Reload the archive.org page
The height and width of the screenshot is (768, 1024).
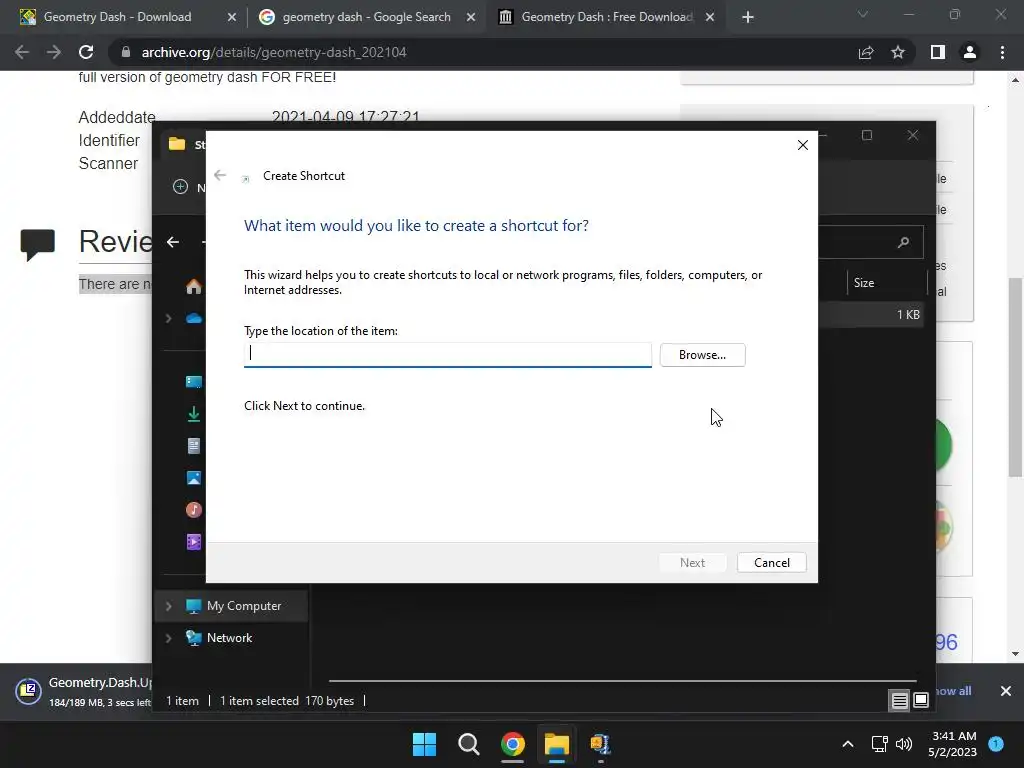point(86,52)
